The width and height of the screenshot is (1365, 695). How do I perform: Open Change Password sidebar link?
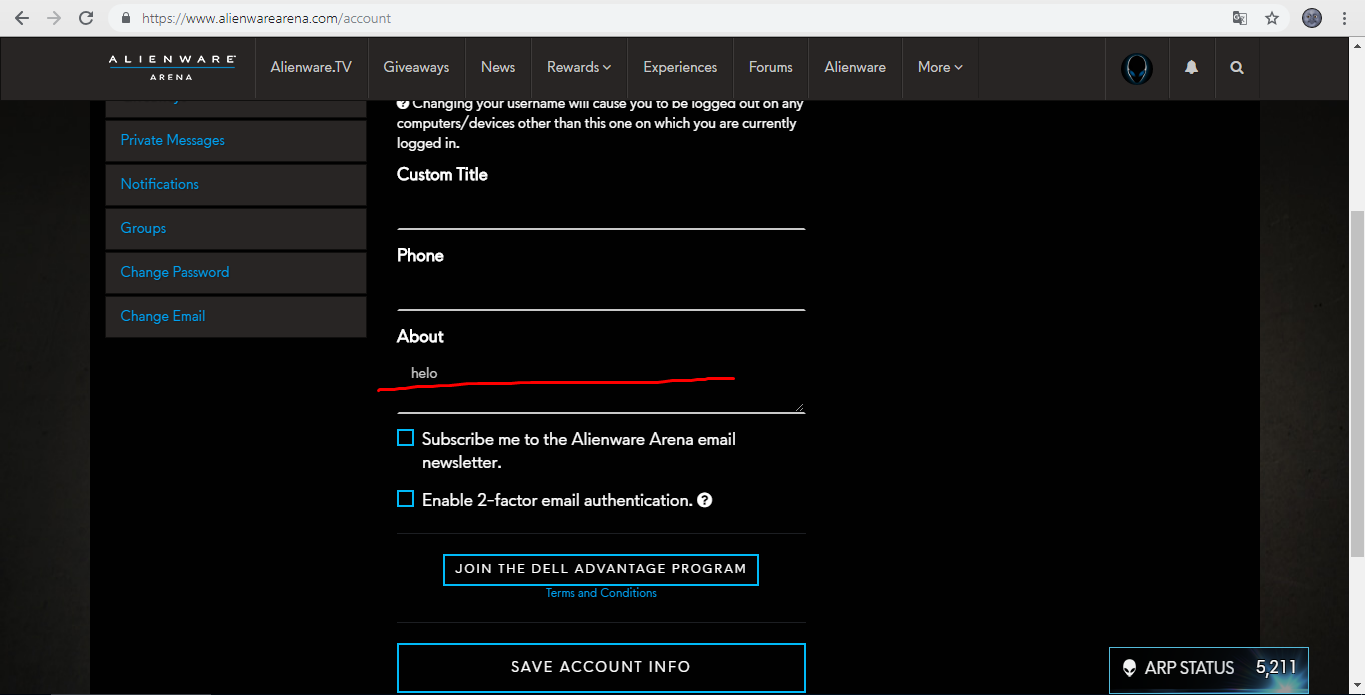click(x=236, y=273)
